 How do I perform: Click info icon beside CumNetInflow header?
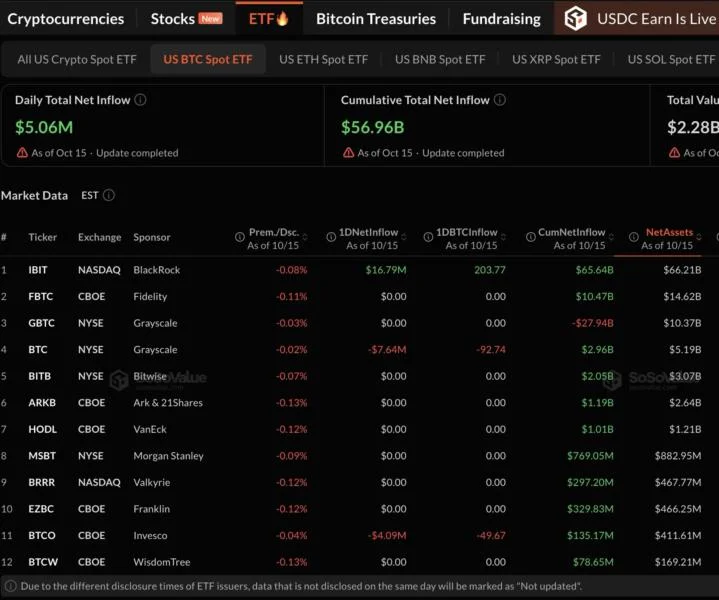[x=531, y=237]
